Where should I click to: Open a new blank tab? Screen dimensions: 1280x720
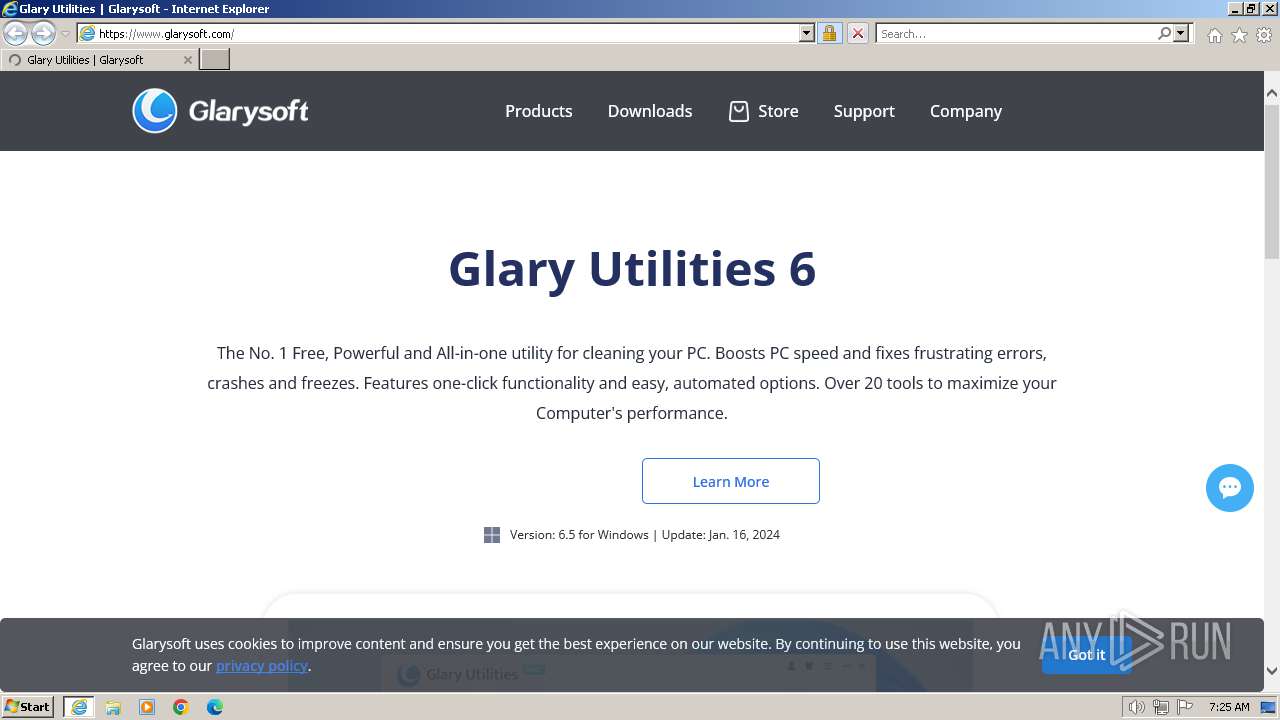215,59
